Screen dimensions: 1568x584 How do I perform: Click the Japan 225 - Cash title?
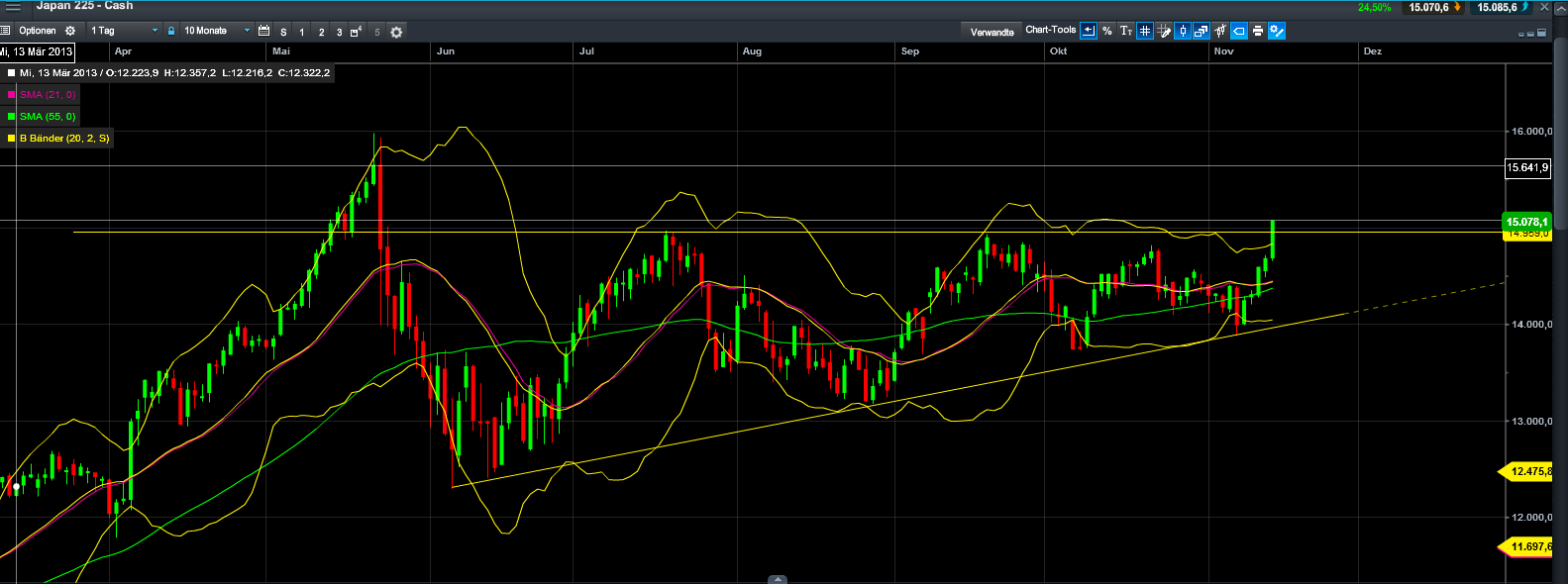coord(84,6)
